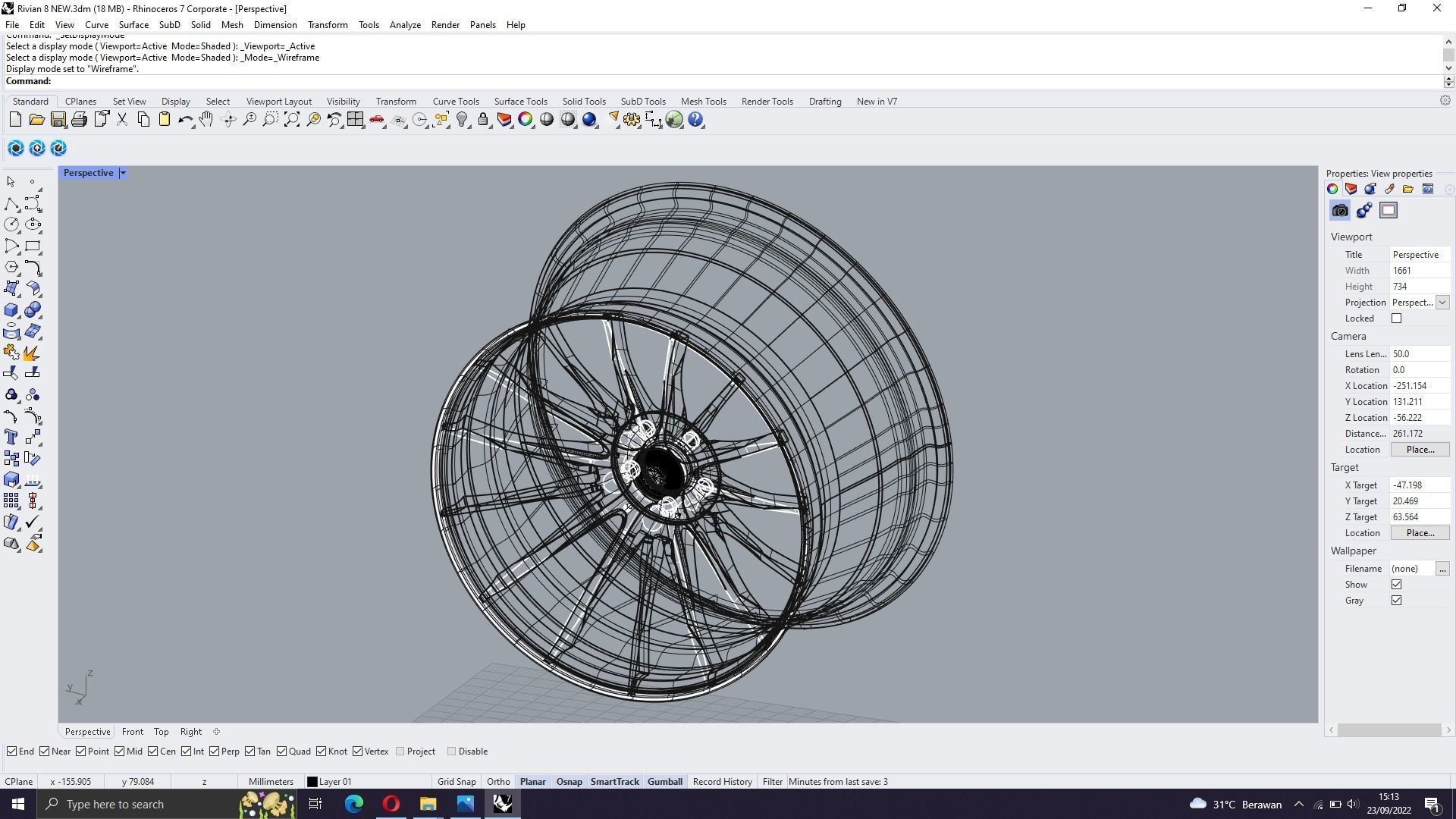Select the Pan hand tool
Viewport: 1456px width, 819px height.
click(206, 120)
